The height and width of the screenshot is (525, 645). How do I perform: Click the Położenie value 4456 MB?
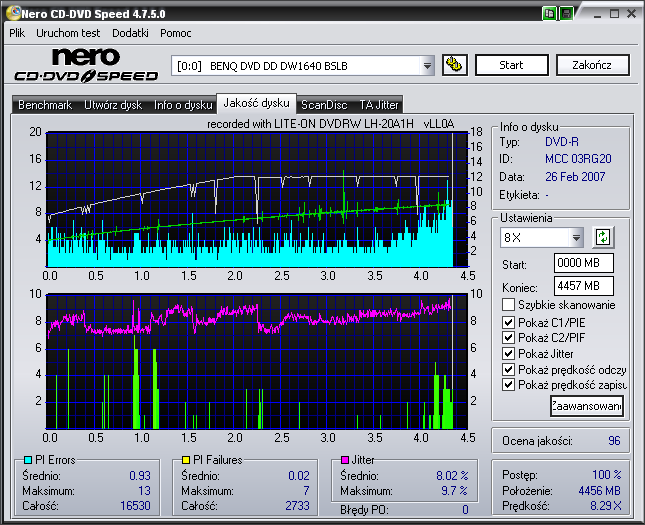coord(599,490)
